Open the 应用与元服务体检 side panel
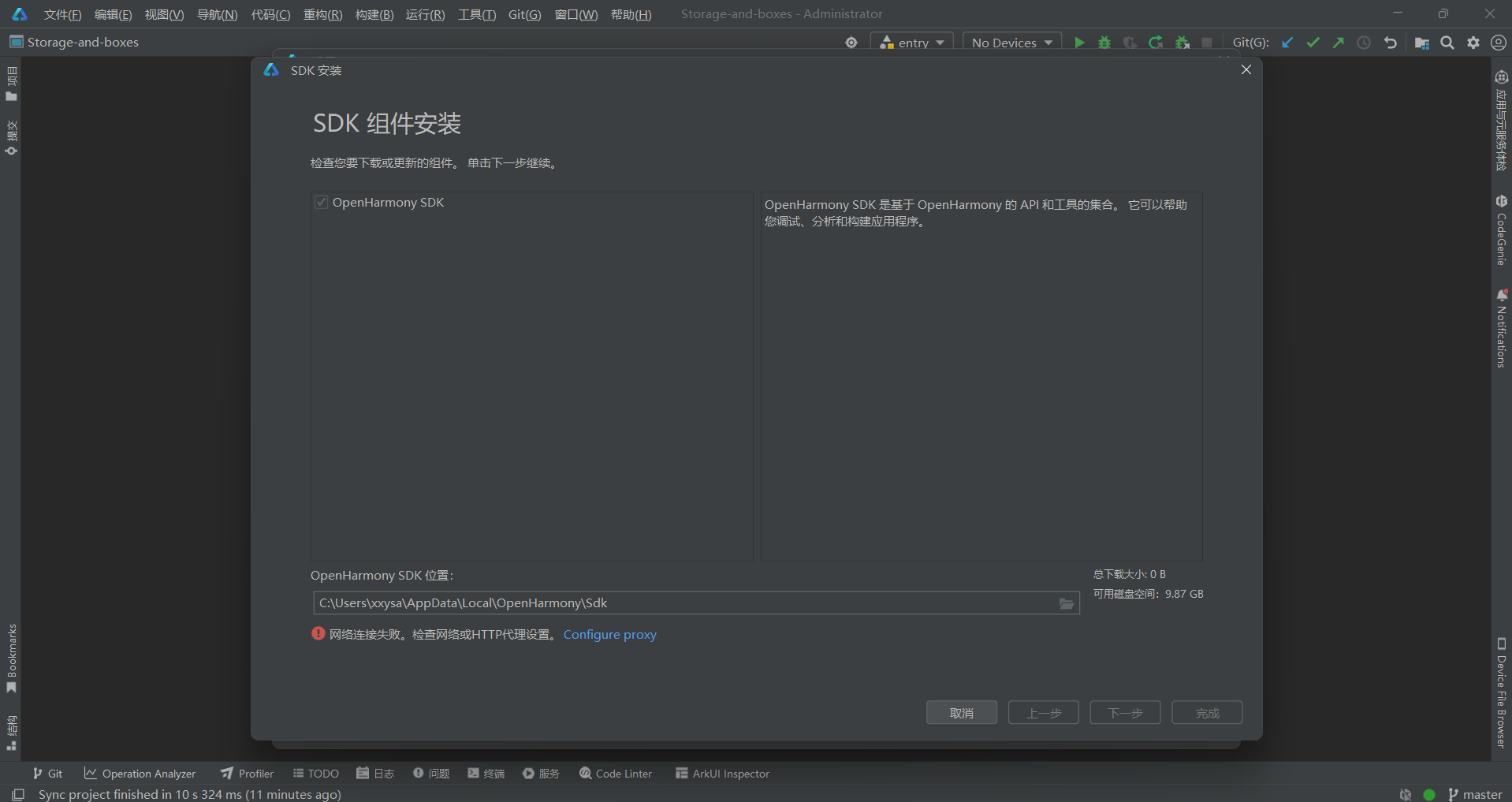1512x802 pixels. click(1501, 120)
